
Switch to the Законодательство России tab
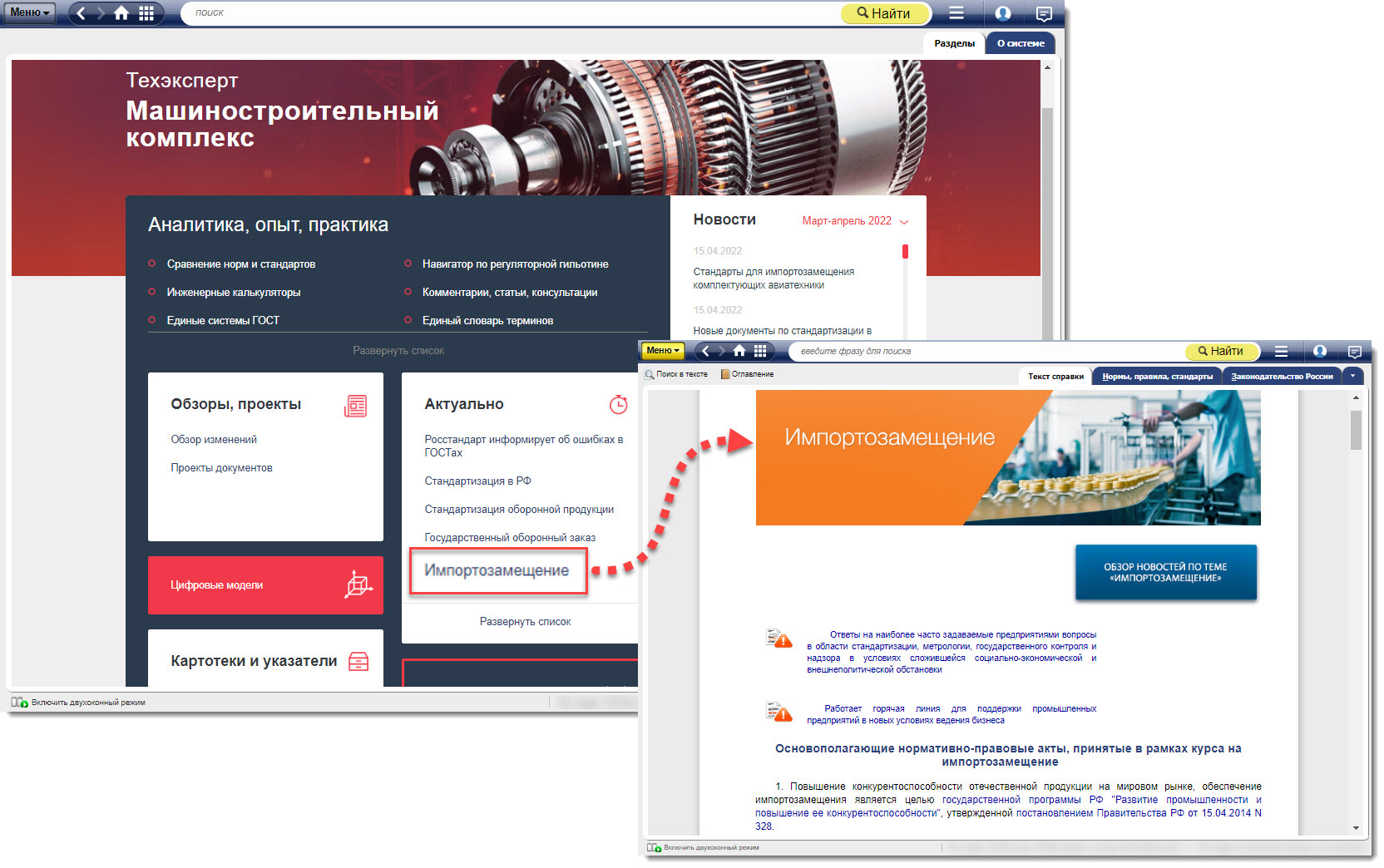[1282, 377]
